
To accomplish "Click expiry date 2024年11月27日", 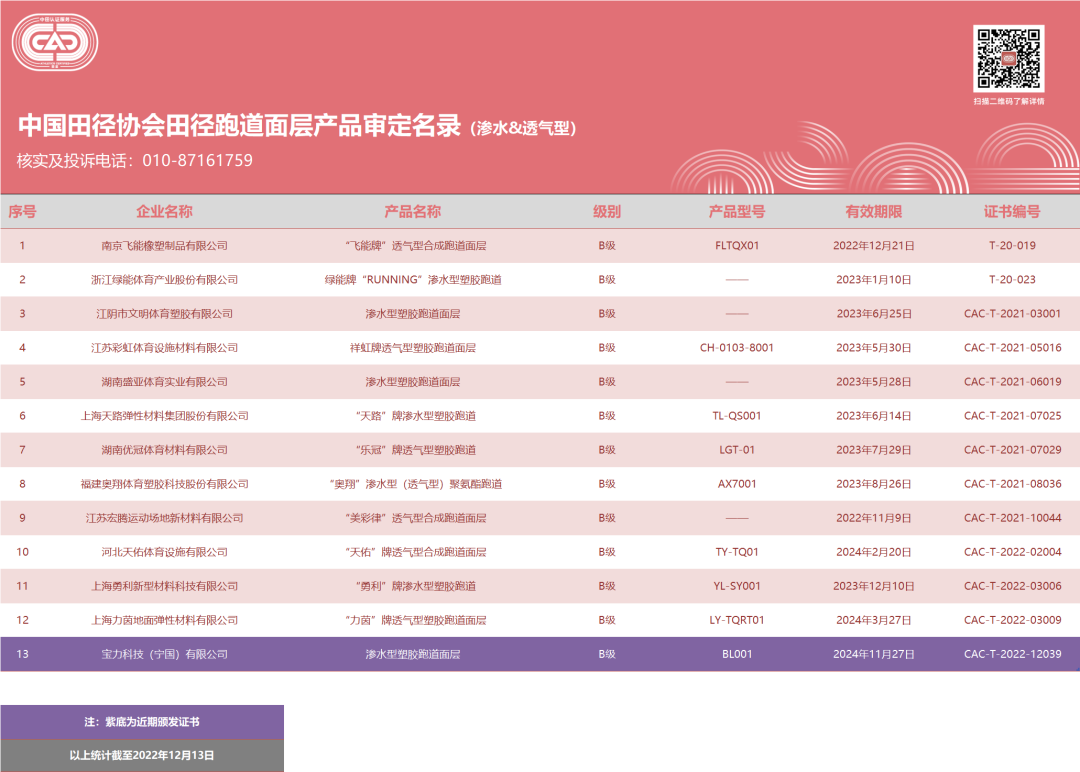I will pyautogui.click(x=873, y=654).
